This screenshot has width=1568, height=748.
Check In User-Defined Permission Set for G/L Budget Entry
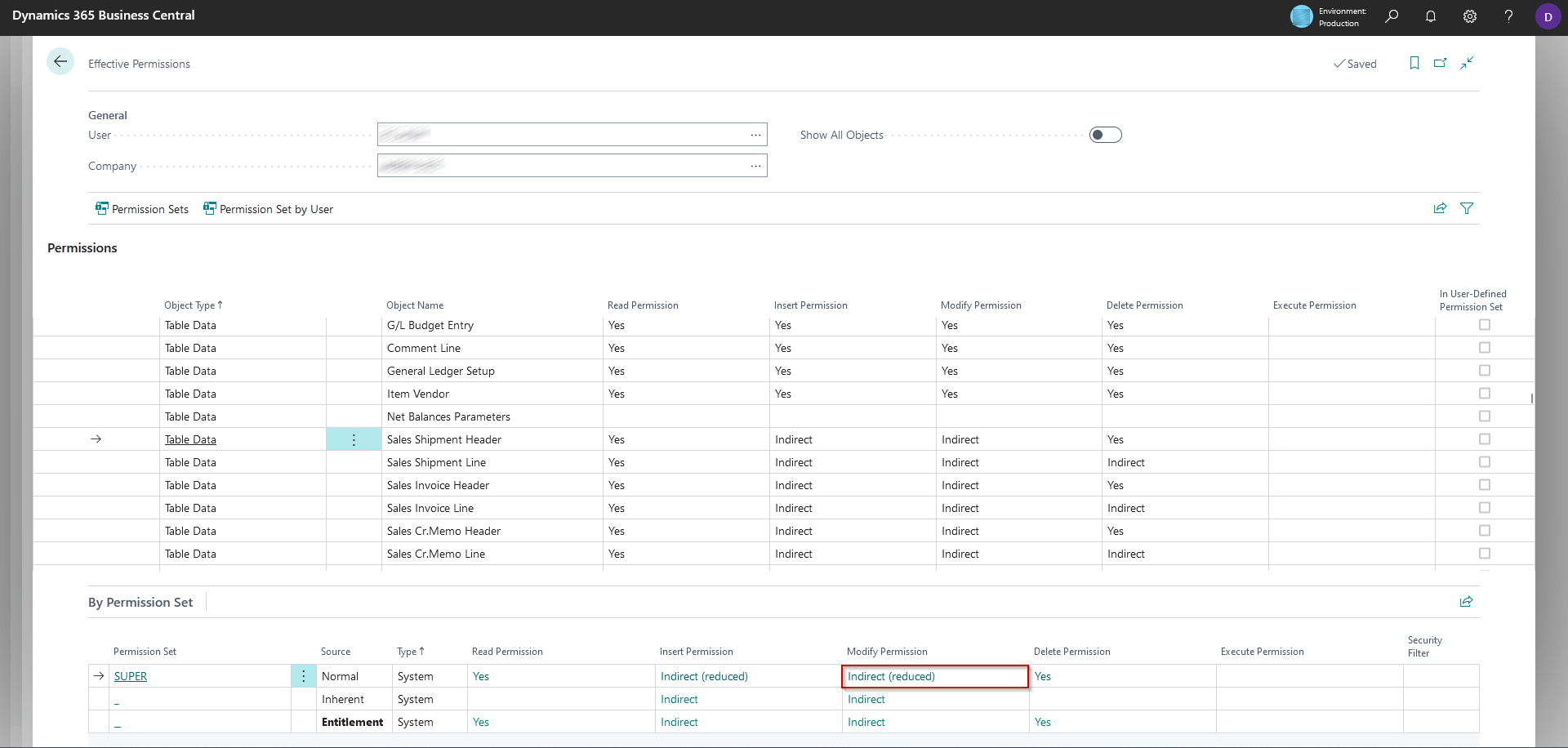pyautogui.click(x=1483, y=324)
